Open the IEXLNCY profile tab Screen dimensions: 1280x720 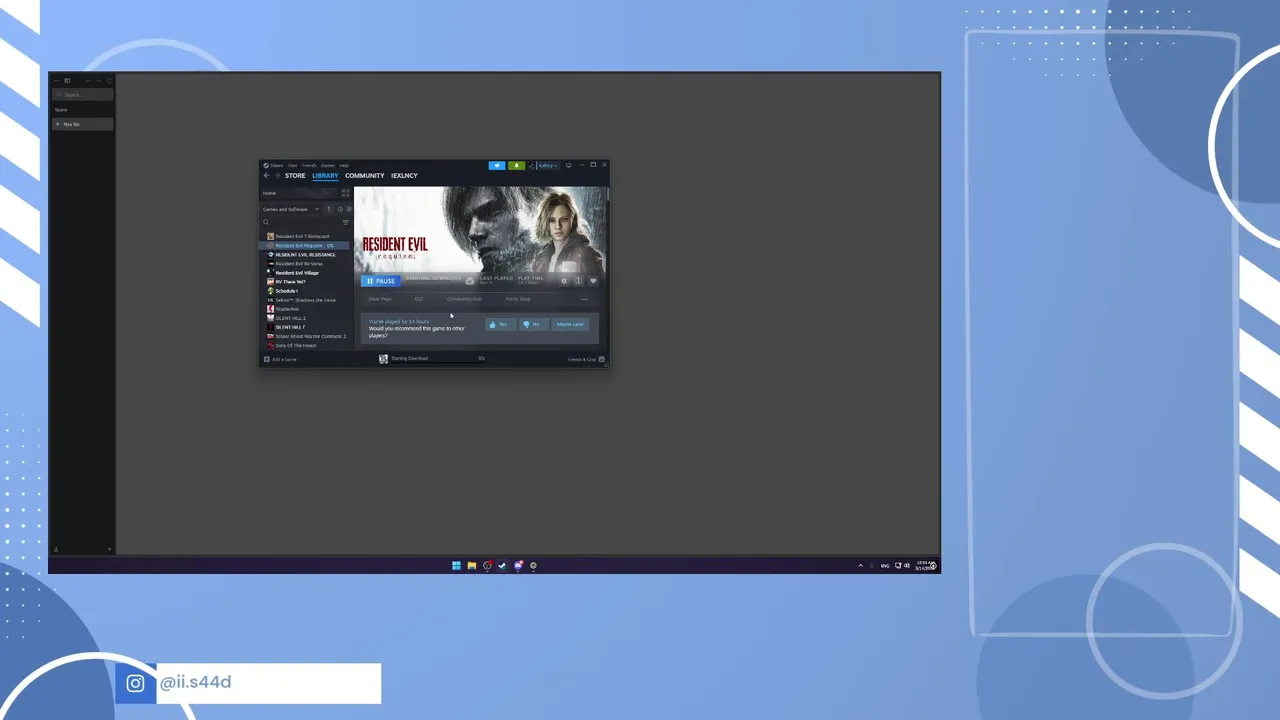(404, 176)
